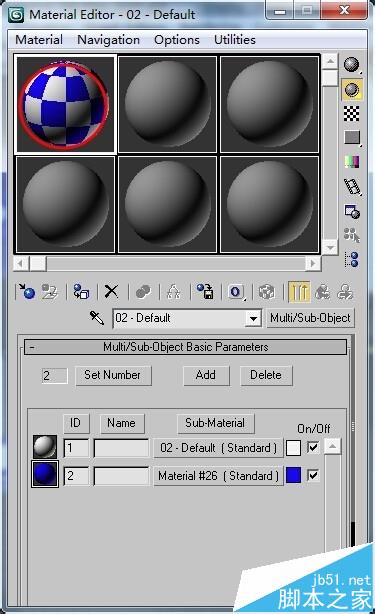Click the Add button
Screen dimensions: 375x614
tap(206, 375)
